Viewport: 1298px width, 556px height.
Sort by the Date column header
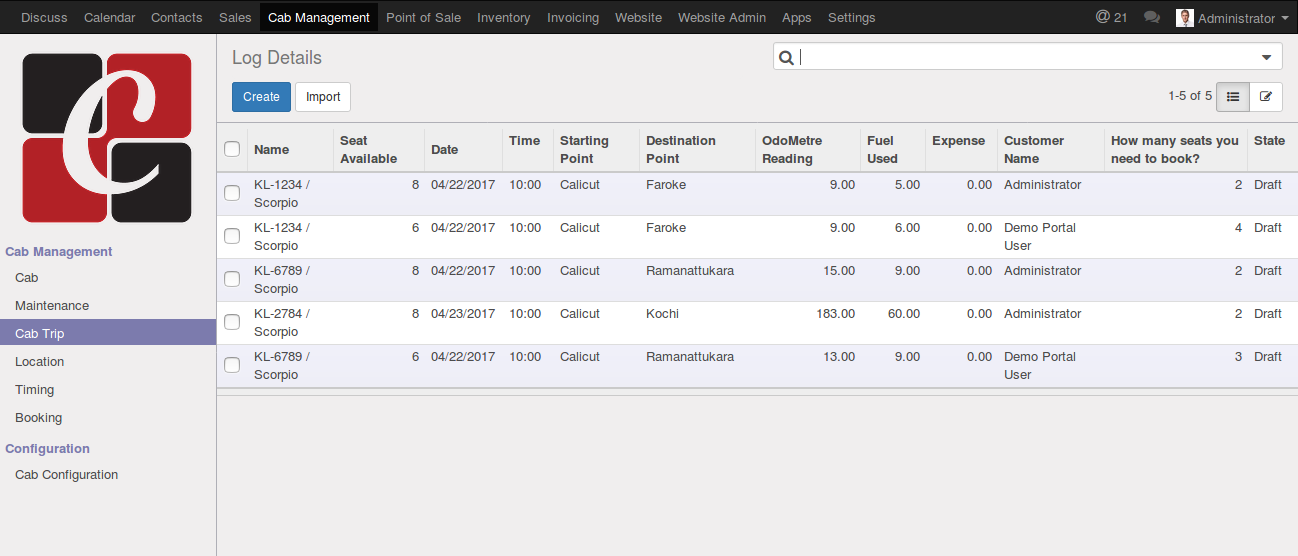pyautogui.click(x=445, y=150)
